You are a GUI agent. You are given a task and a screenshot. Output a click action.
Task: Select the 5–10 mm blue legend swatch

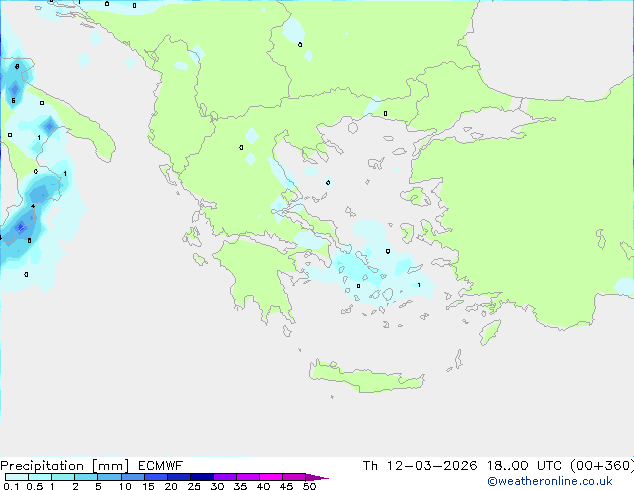tap(109, 477)
